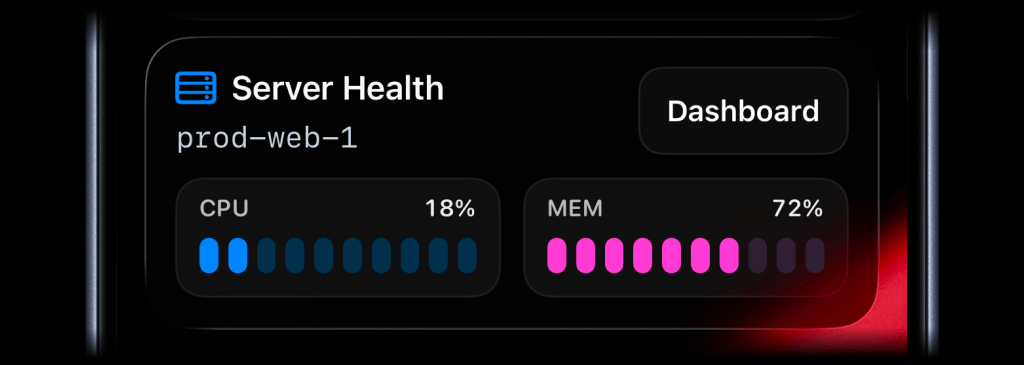
Task: Open the Dashboard button
Action: click(743, 111)
